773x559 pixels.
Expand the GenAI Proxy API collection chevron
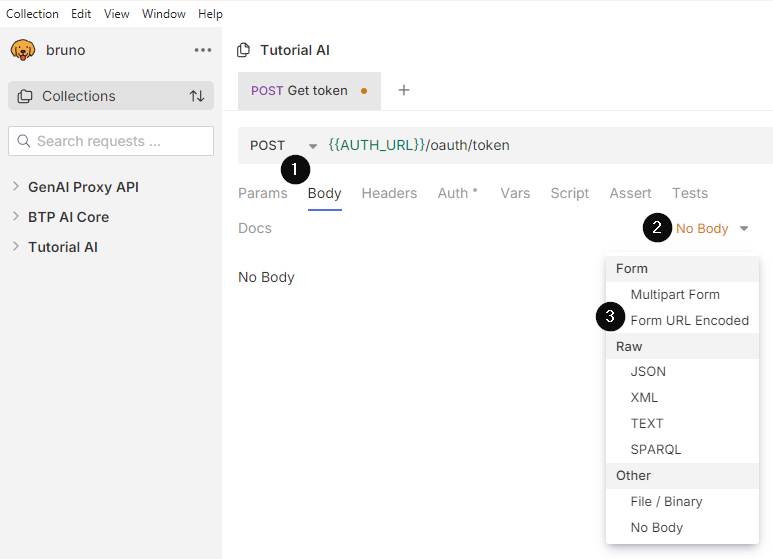point(16,186)
